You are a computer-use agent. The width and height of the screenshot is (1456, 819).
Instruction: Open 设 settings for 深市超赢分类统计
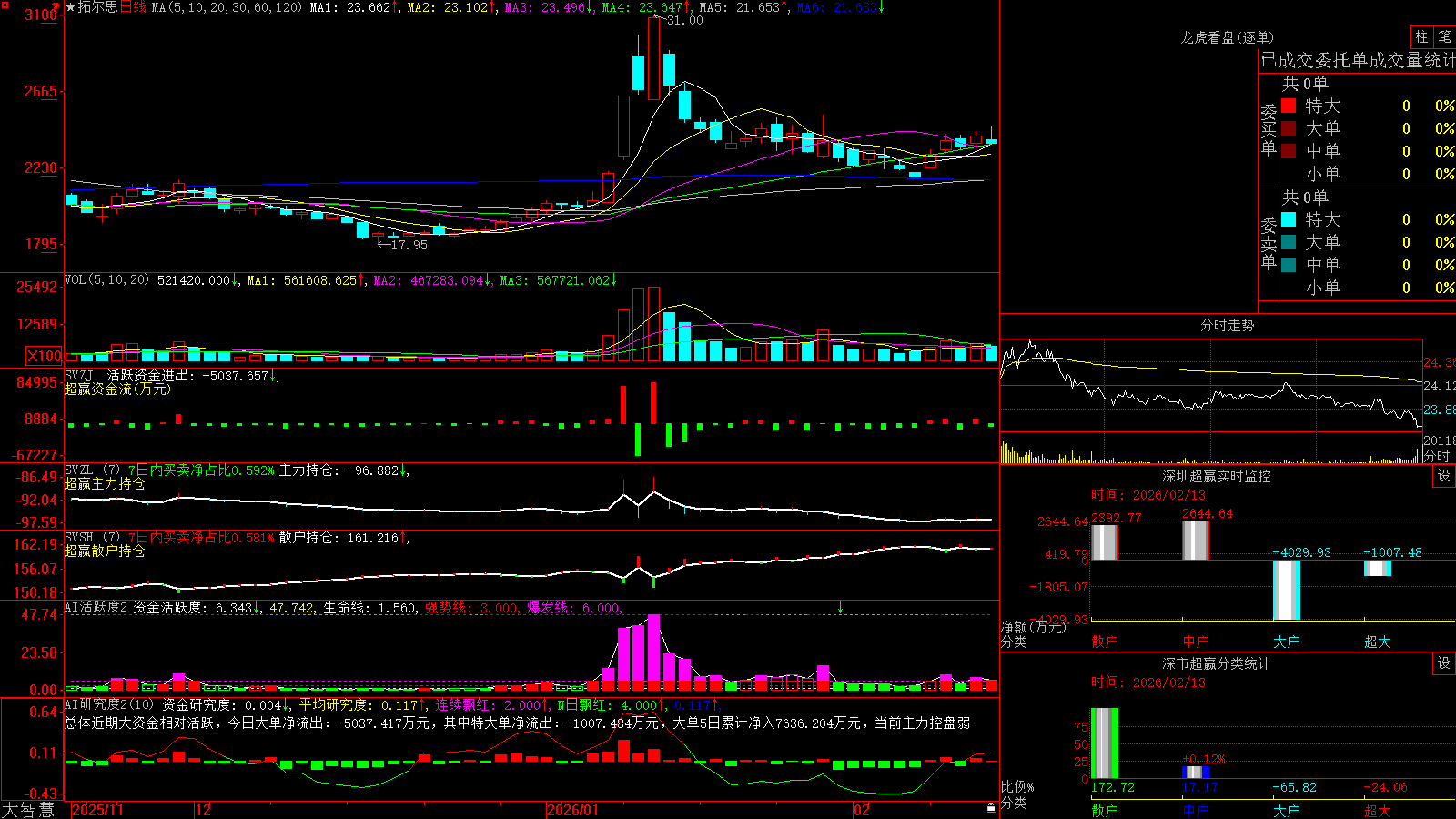click(1444, 663)
